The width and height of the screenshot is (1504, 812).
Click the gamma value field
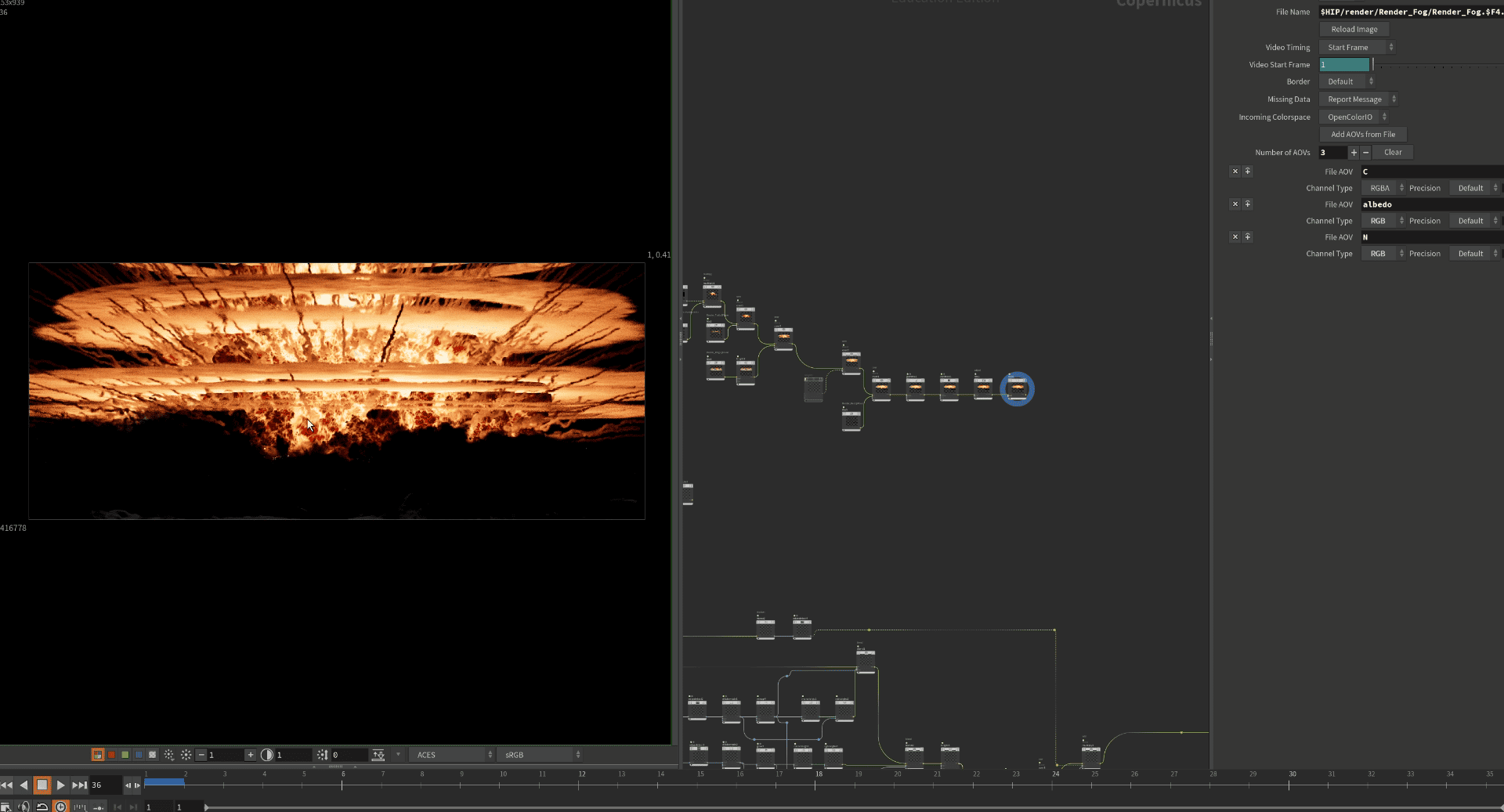(x=294, y=755)
